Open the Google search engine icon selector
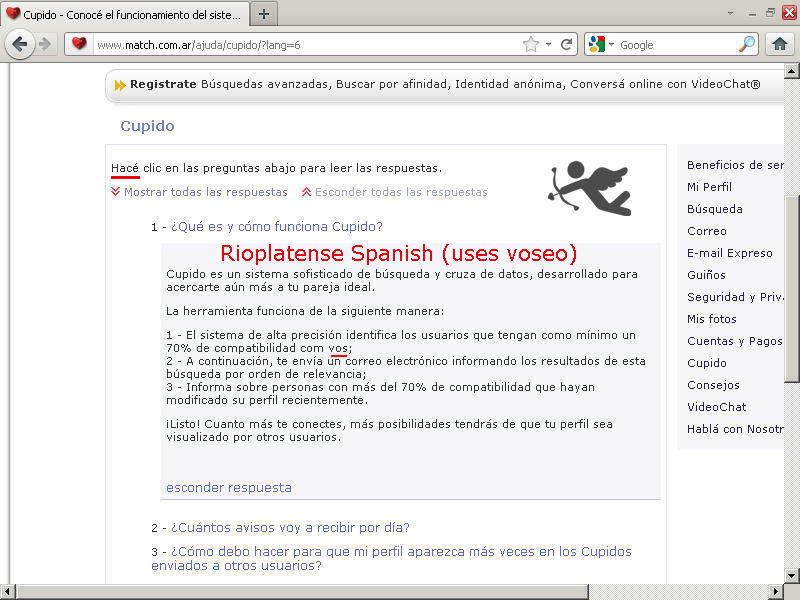The width and height of the screenshot is (800, 600). coord(601,44)
